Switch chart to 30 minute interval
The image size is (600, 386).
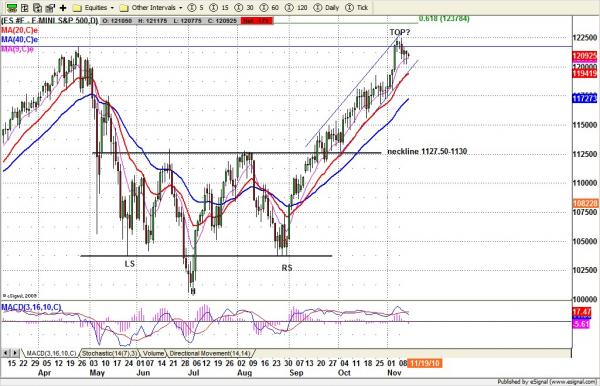click(244, 8)
